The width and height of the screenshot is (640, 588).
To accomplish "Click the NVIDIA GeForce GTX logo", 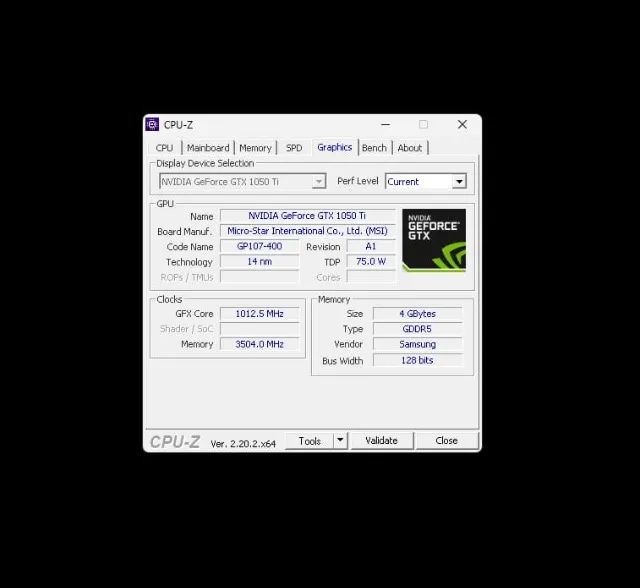I will coord(434,240).
